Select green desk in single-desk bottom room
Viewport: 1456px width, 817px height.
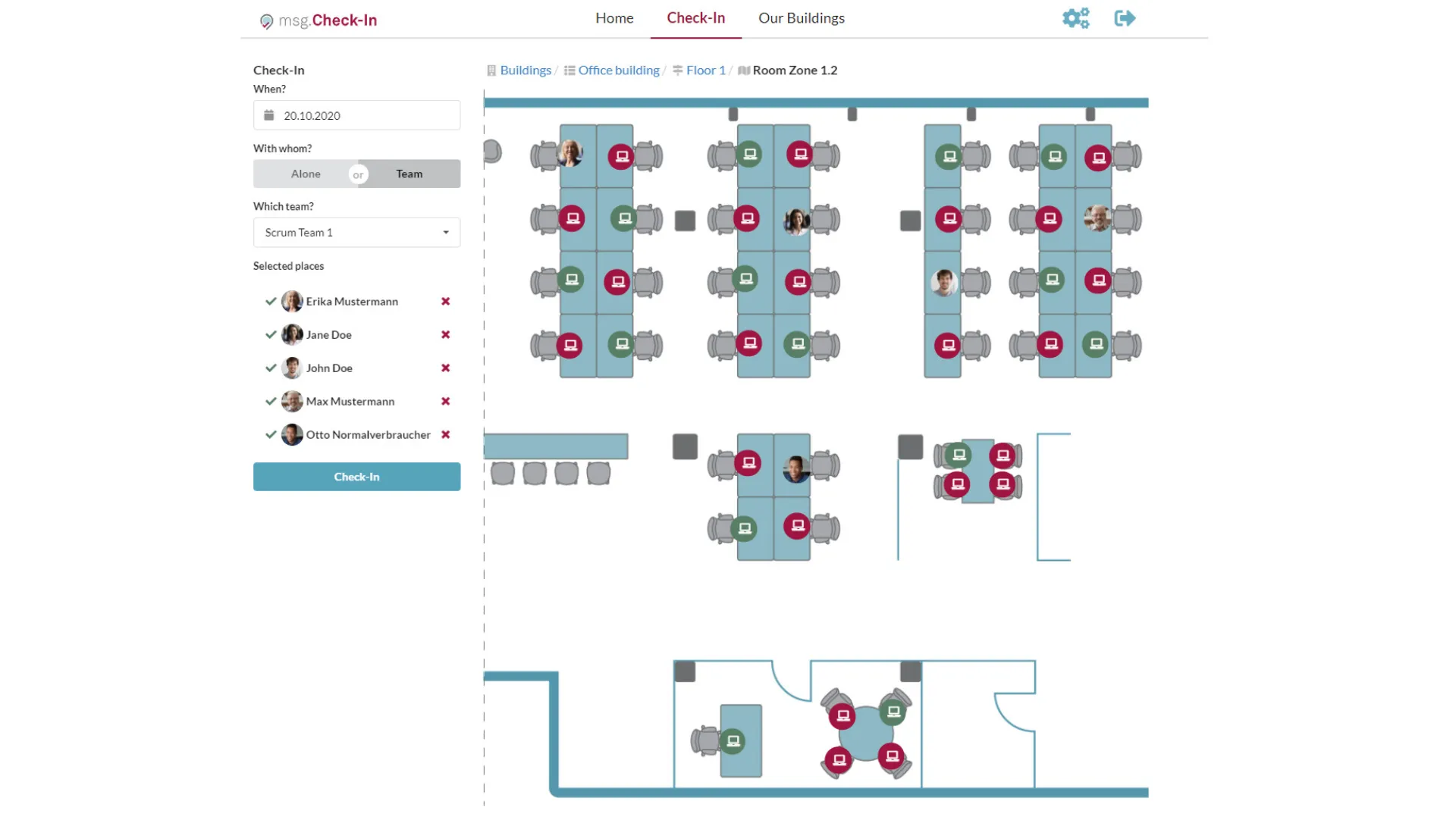(733, 741)
